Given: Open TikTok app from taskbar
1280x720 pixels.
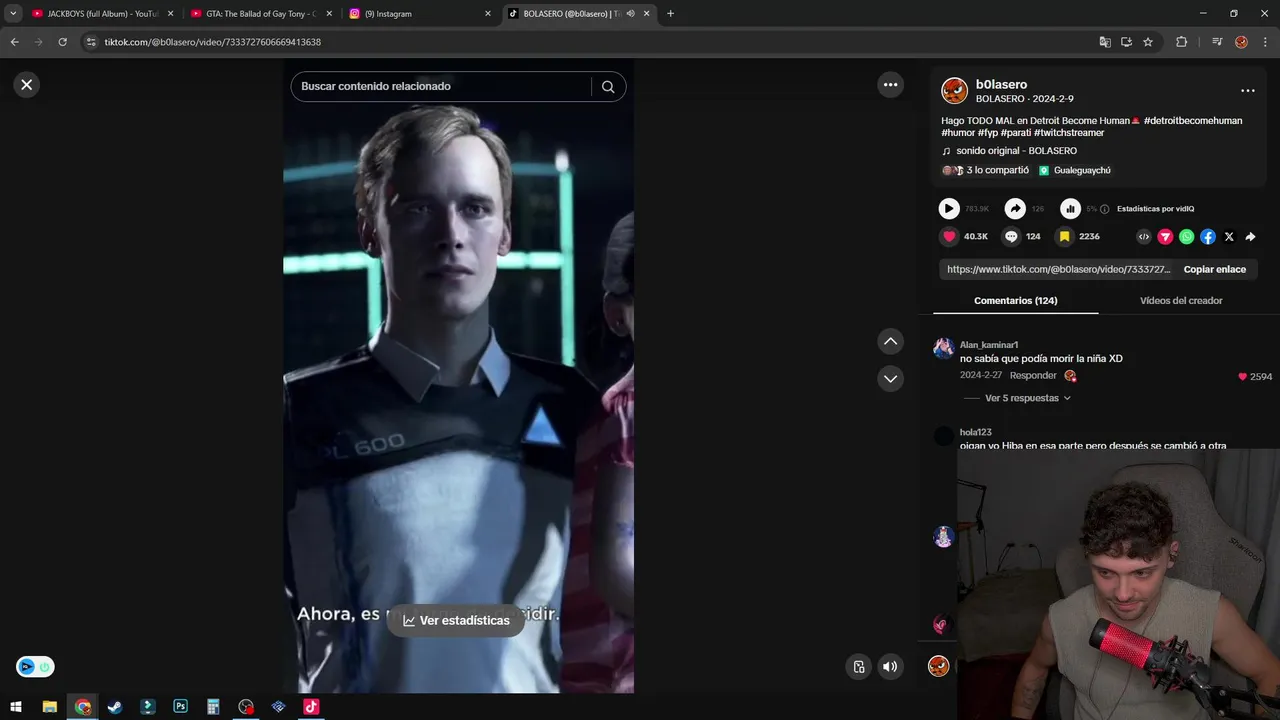Looking at the screenshot, I should click(x=311, y=707).
